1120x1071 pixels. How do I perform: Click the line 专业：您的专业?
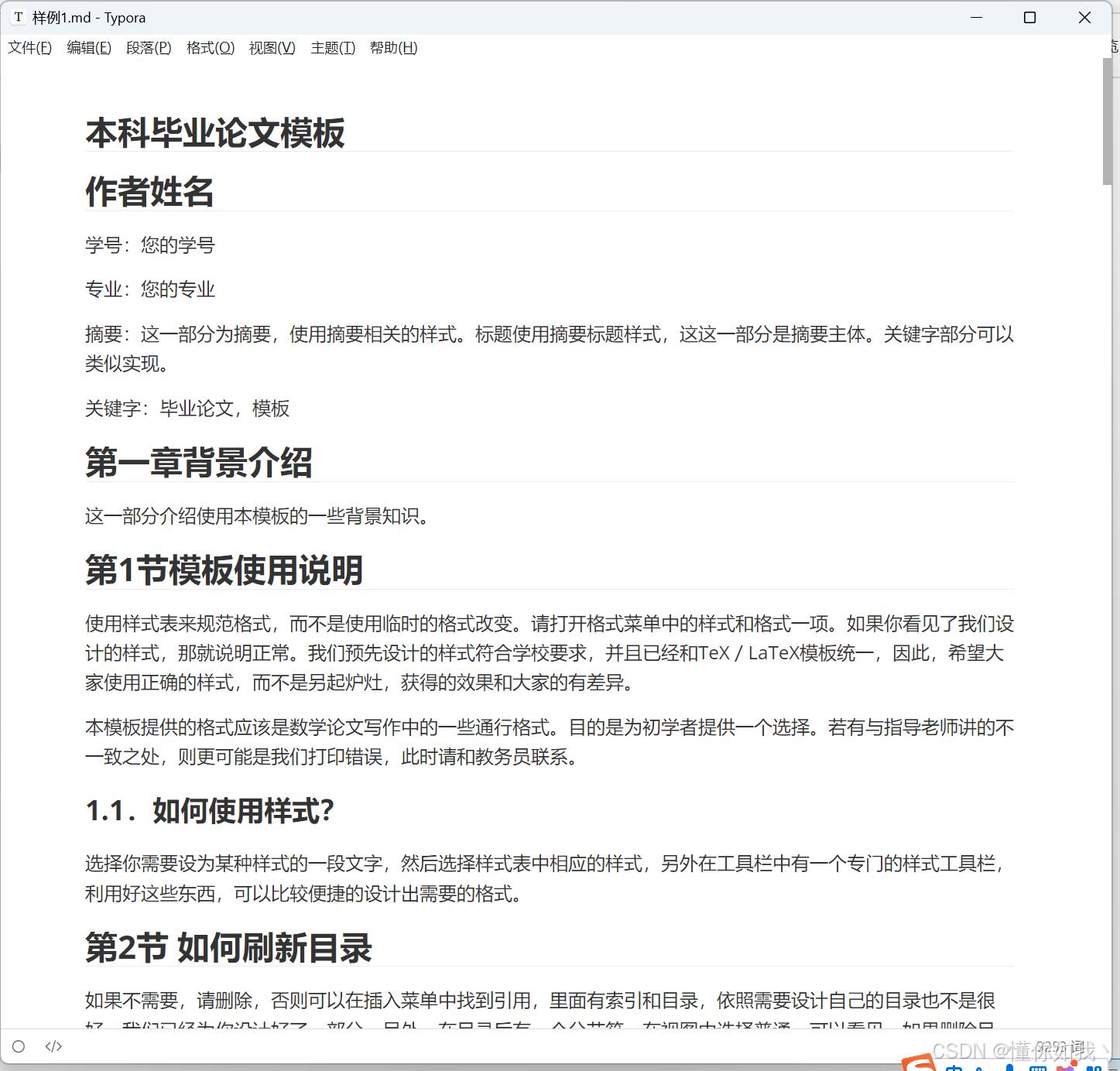pos(150,289)
